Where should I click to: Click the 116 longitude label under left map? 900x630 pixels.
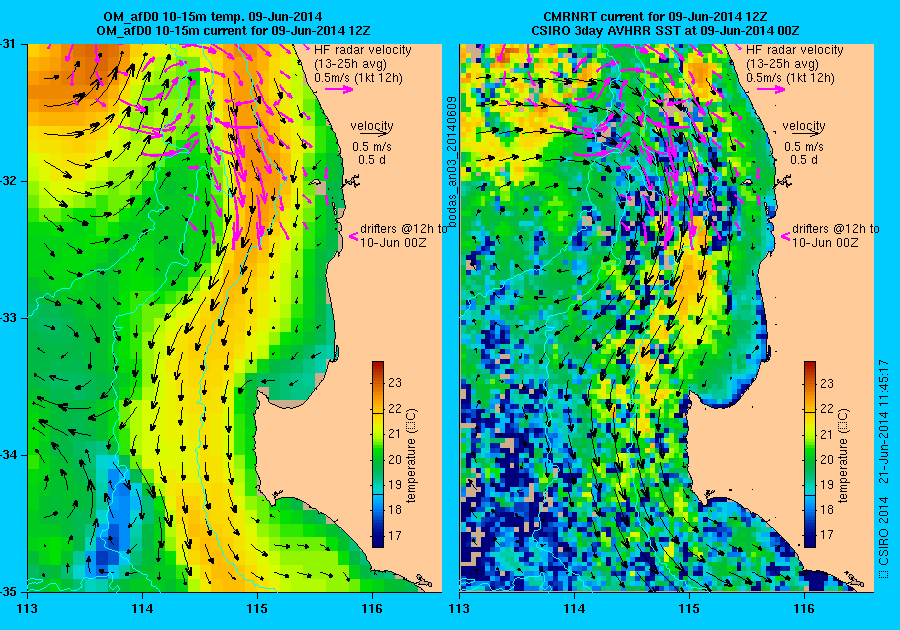point(372,608)
